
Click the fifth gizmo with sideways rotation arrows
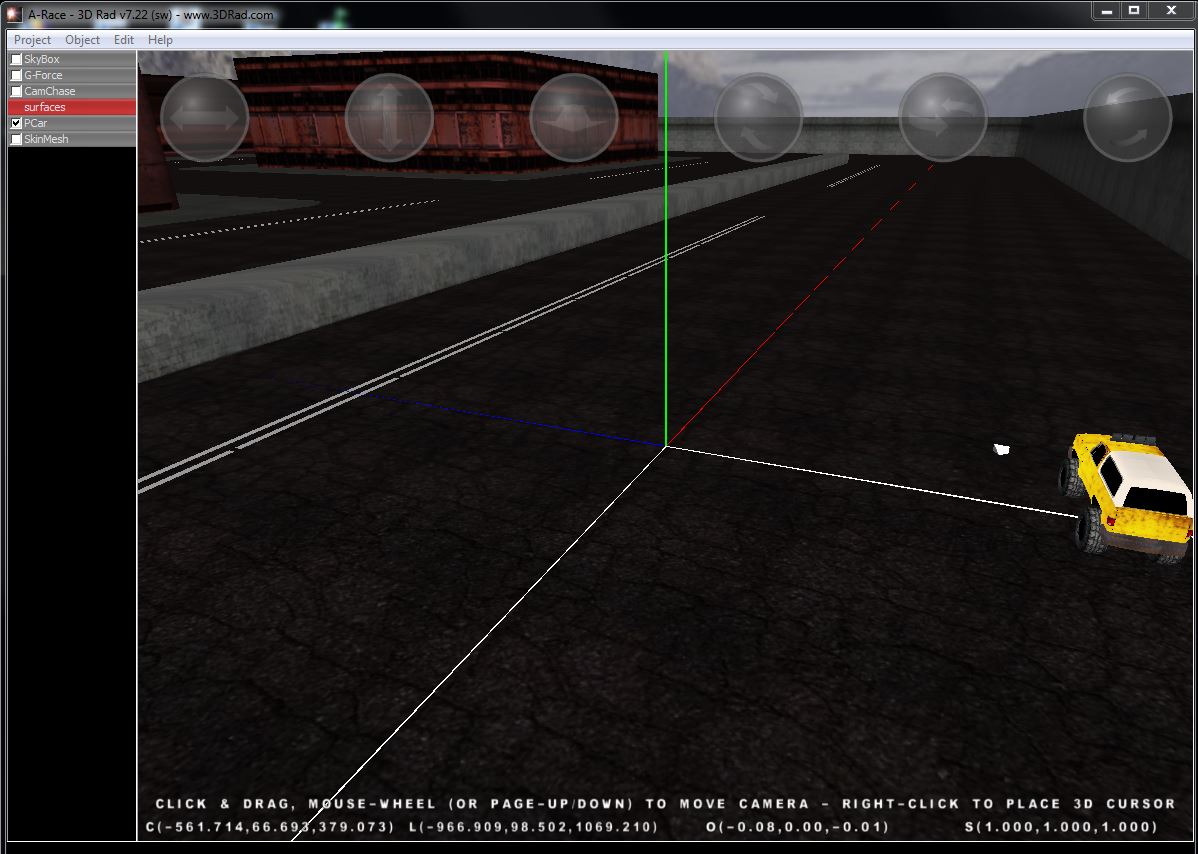pos(943,118)
